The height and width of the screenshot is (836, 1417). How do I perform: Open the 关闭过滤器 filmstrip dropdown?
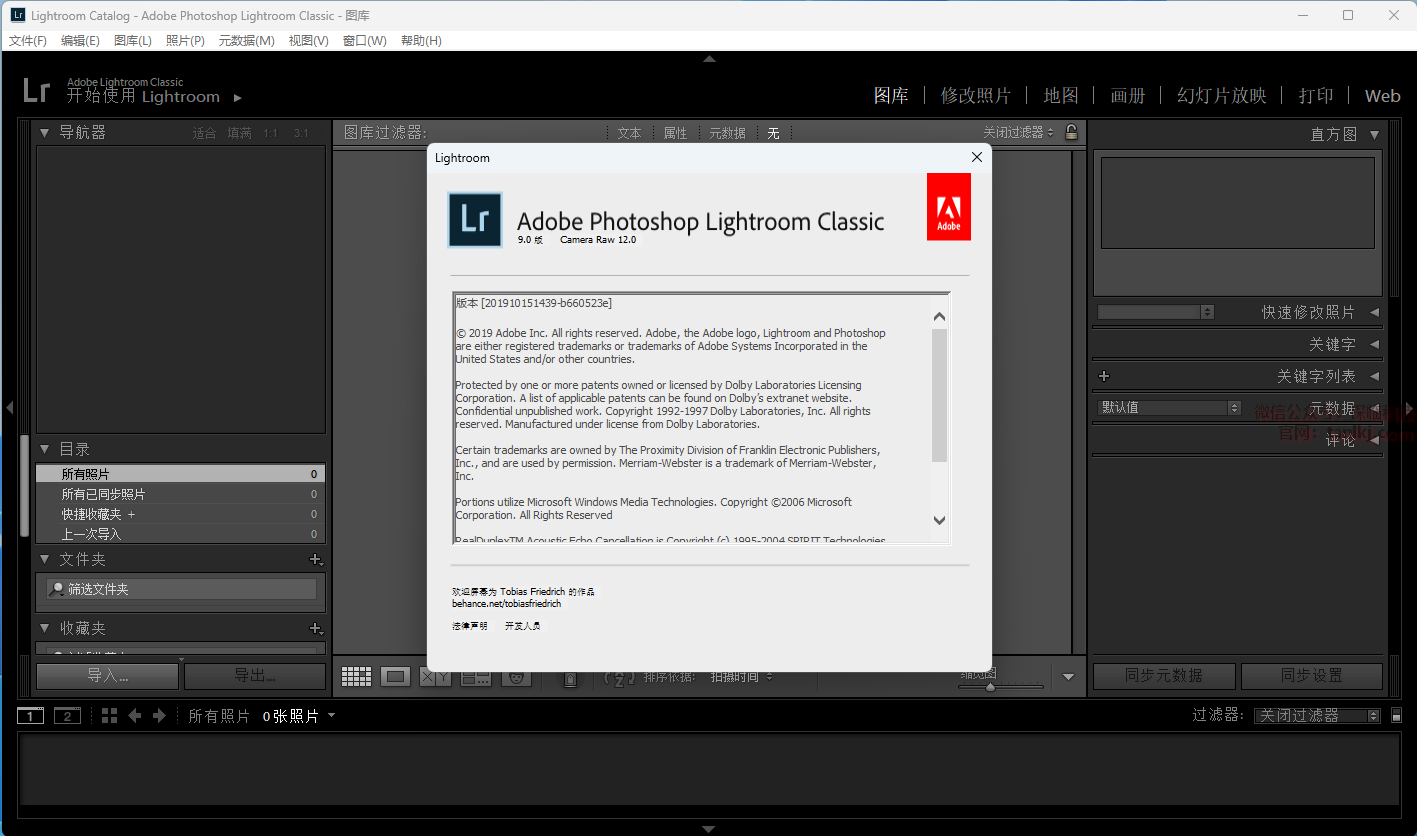pos(1316,716)
